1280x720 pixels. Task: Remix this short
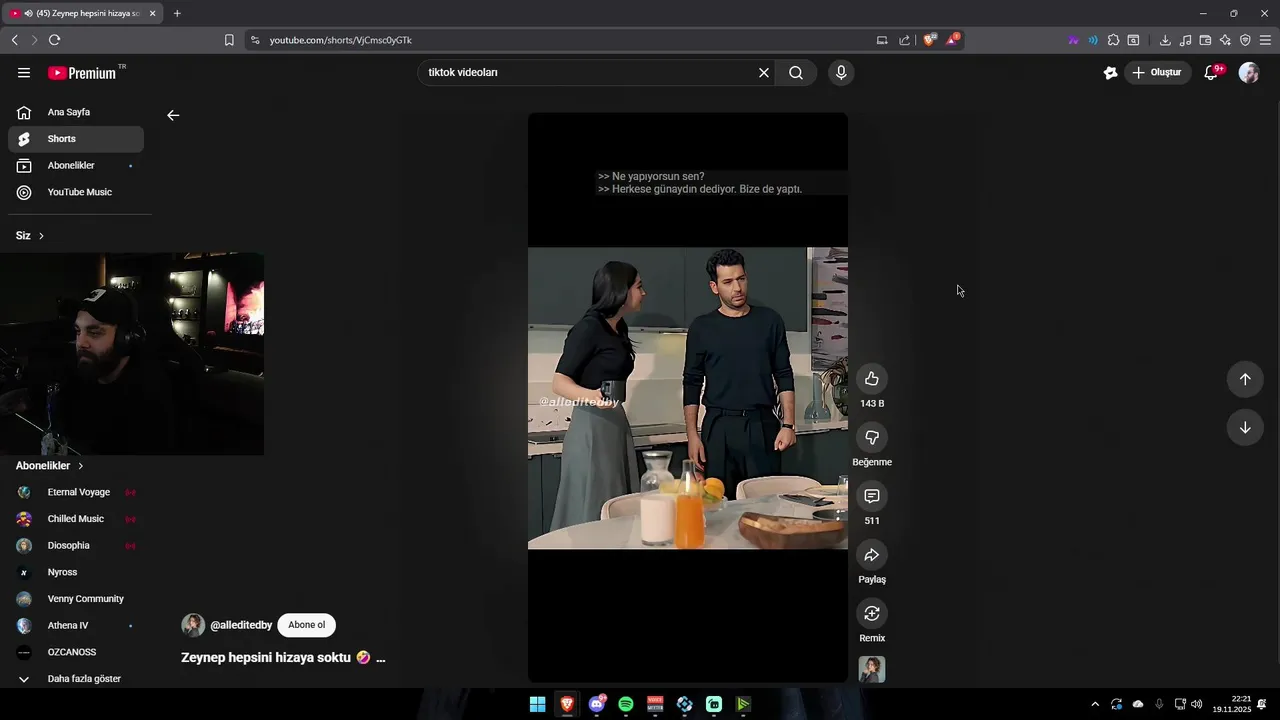[872, 613]
